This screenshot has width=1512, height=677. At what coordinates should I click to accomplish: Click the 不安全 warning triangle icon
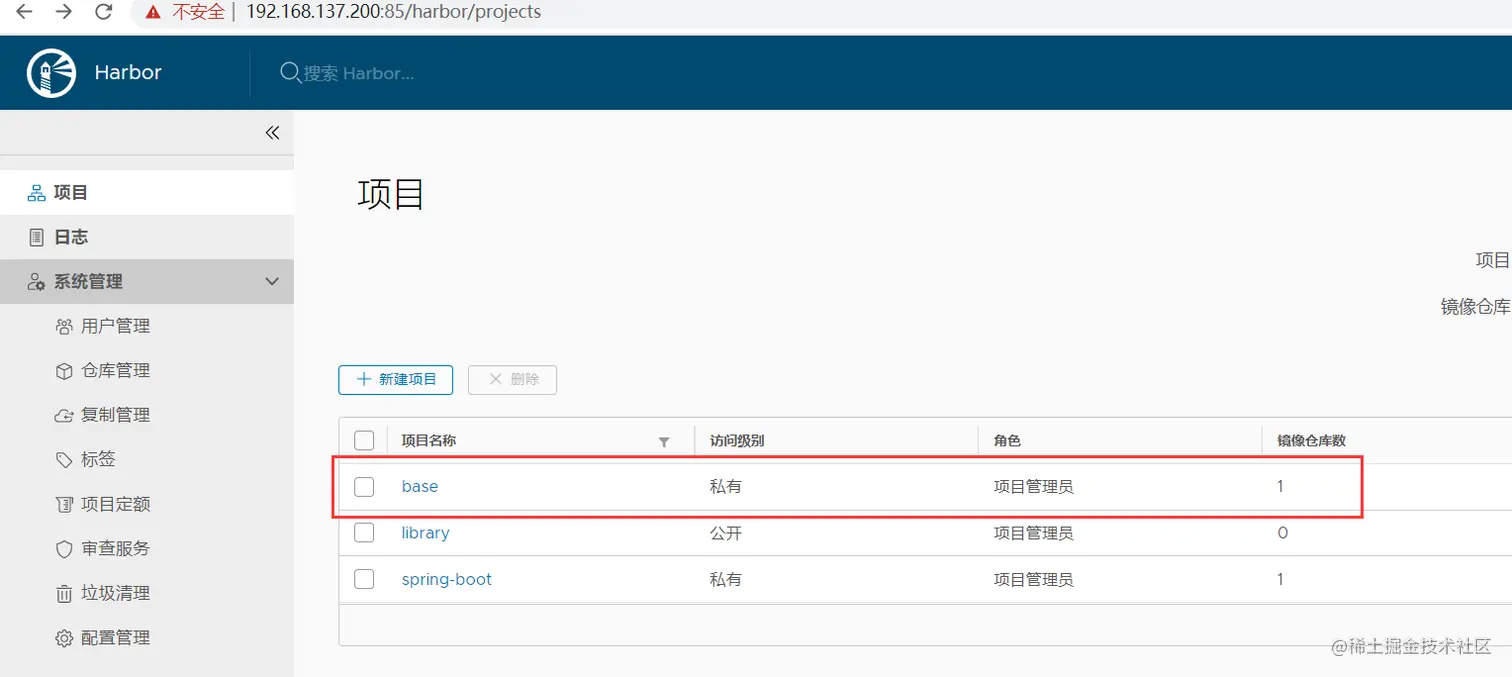tap(152, 12)
